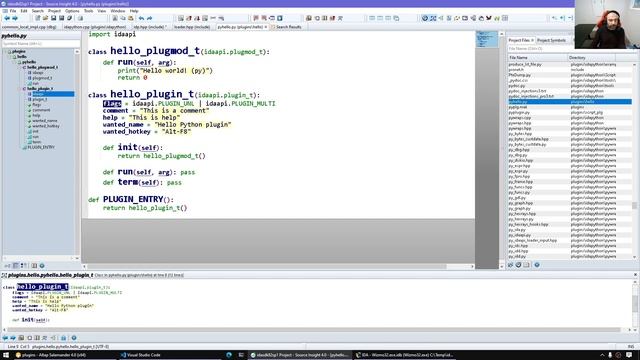Screen dimensions: 640x360
Task: Open the File menu
Action: click(x=13, y=11)
